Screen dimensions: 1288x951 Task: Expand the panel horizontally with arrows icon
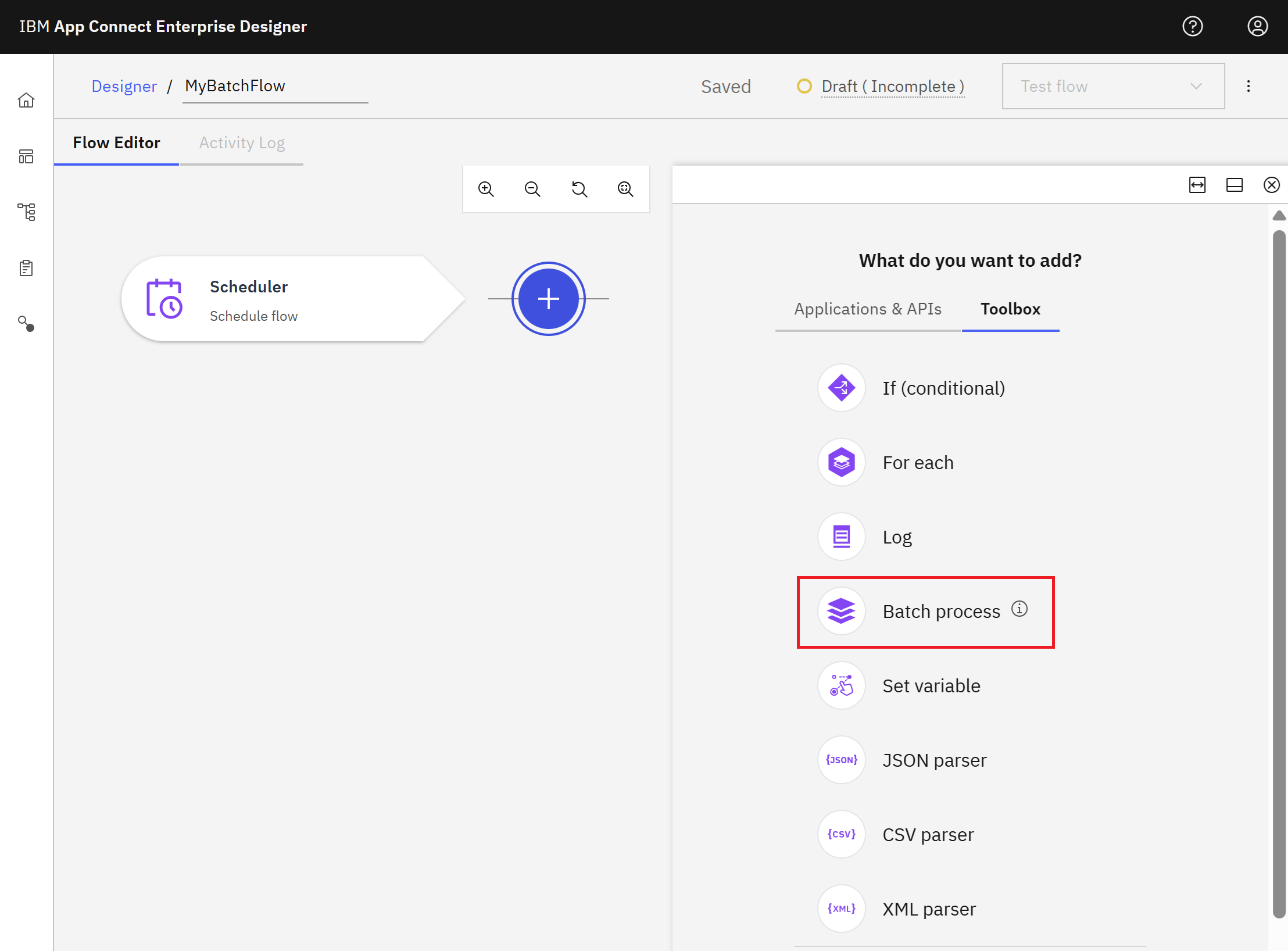point(1197,185)
